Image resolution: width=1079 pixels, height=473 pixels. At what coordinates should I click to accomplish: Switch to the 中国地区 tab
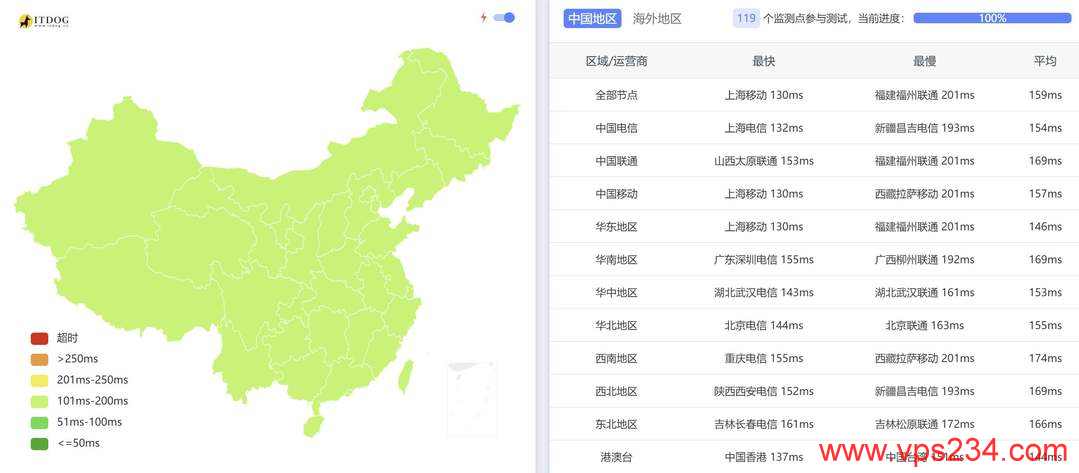click(592, 19)
